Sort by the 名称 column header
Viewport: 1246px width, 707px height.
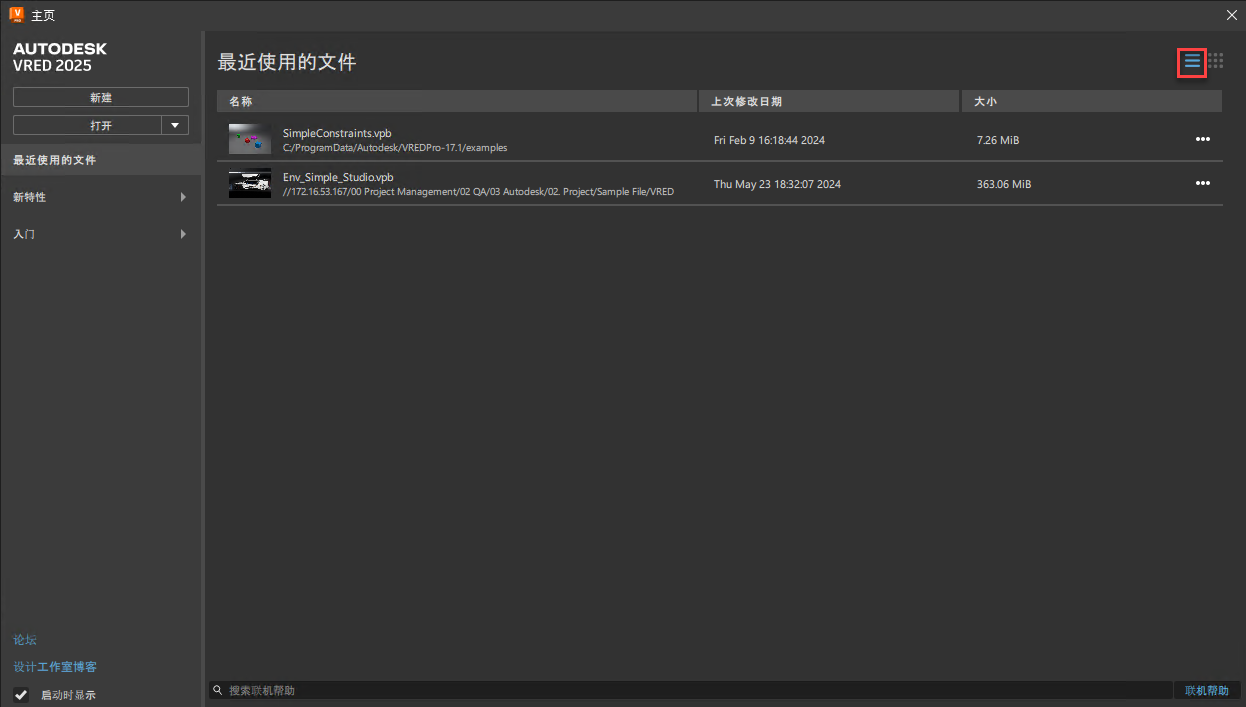457,101
